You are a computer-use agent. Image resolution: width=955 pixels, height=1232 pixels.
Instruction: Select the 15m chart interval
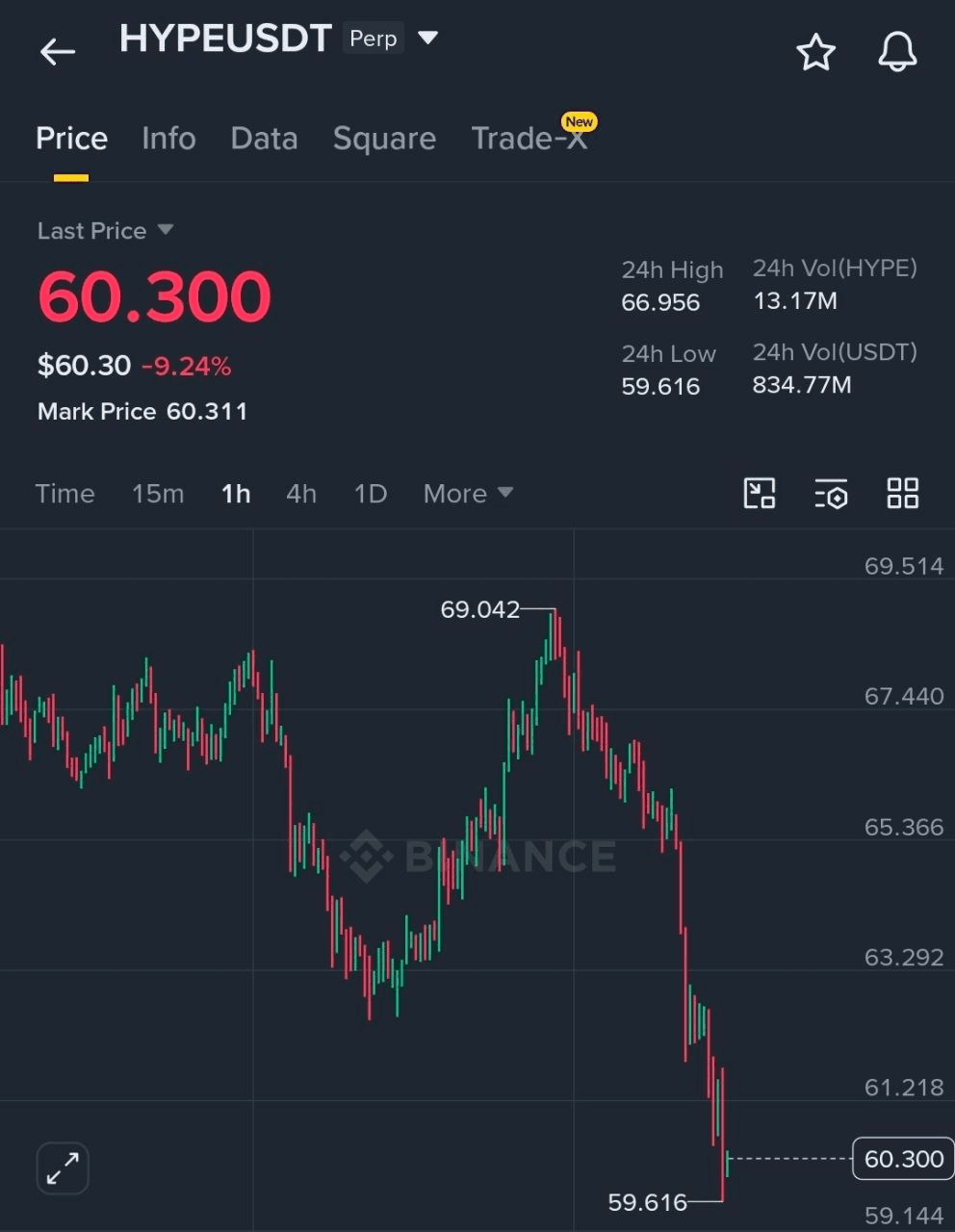158,494
